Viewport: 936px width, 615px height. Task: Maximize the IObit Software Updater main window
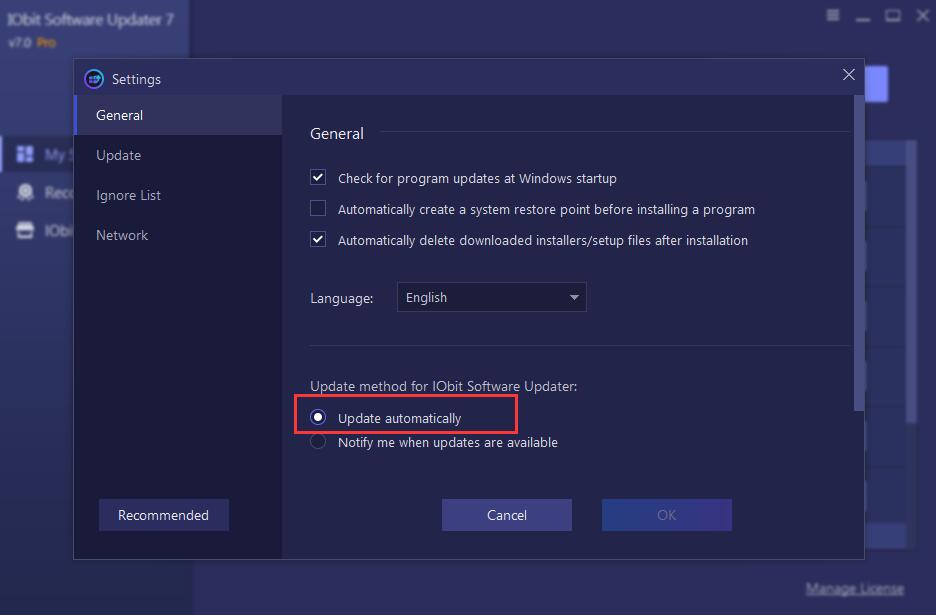(x=892, y=16)
